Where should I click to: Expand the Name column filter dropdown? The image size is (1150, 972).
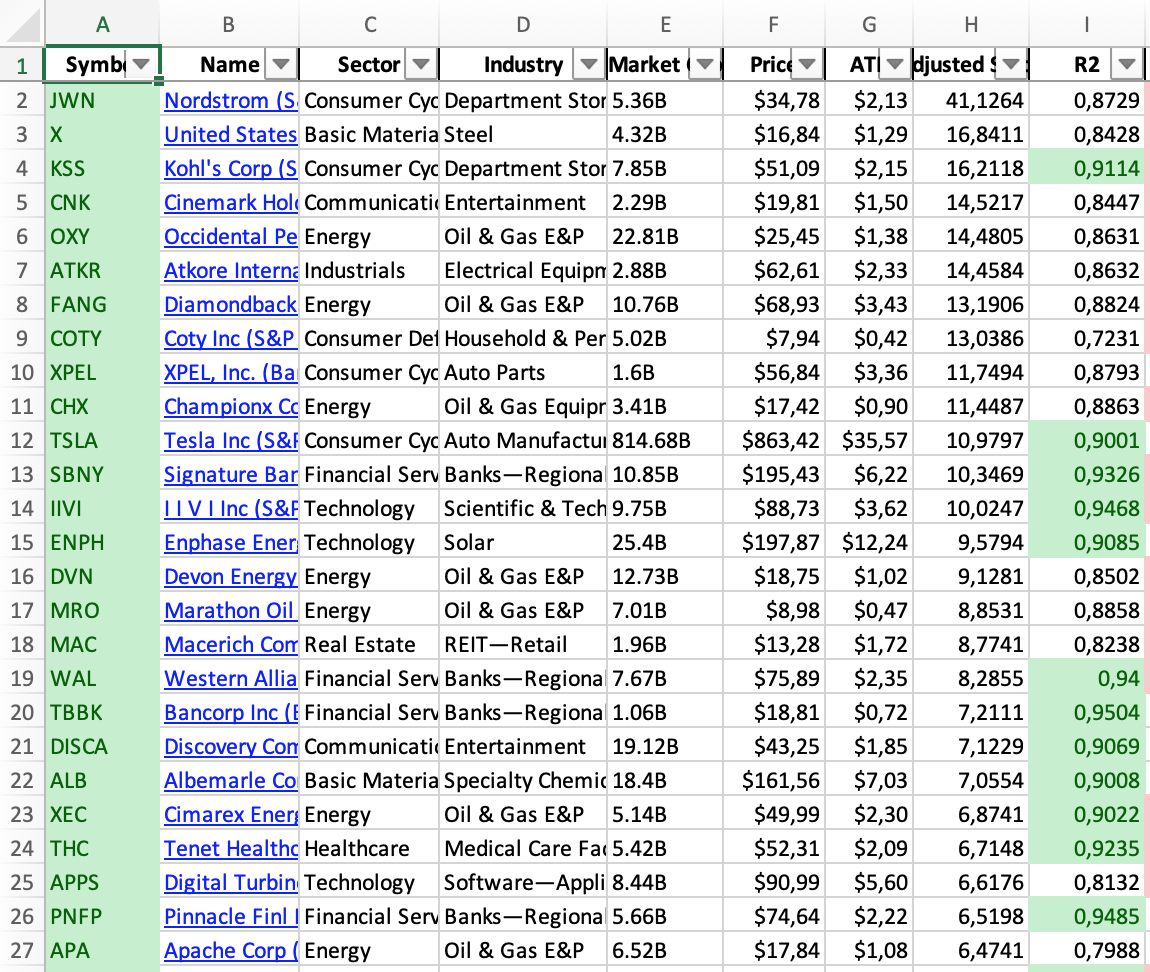[281, 64]
